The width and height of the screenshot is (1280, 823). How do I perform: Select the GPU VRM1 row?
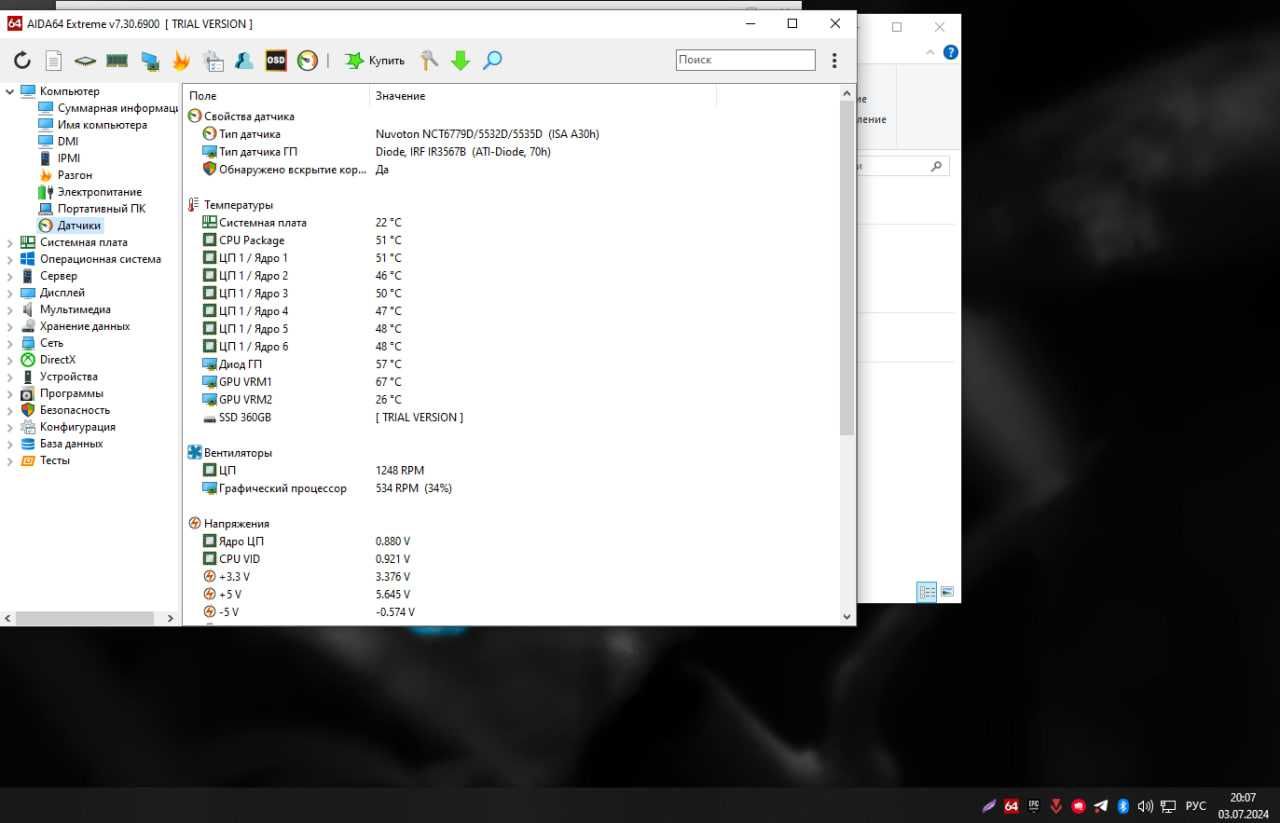point(510,382)
